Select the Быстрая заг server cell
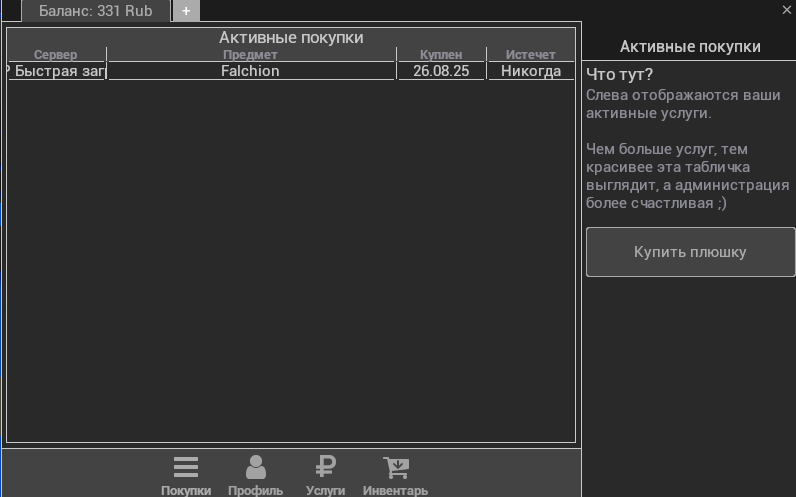This screenshot has width=796, height=497. pos(56,71)
